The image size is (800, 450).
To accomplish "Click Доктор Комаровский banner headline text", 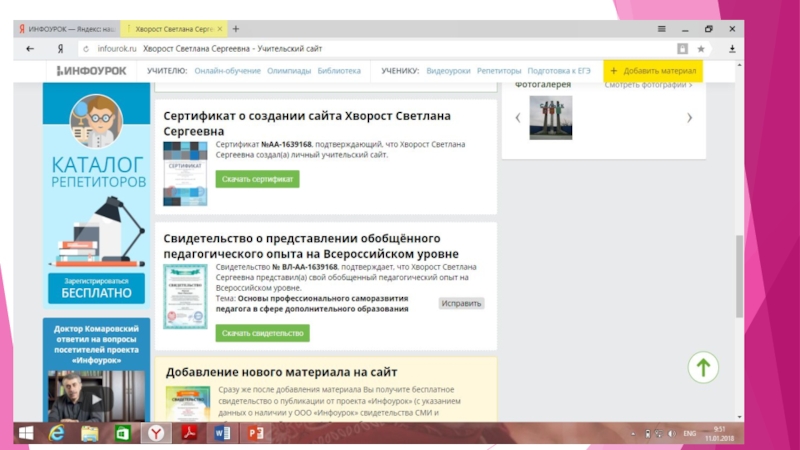I will [x=96, y=344].
